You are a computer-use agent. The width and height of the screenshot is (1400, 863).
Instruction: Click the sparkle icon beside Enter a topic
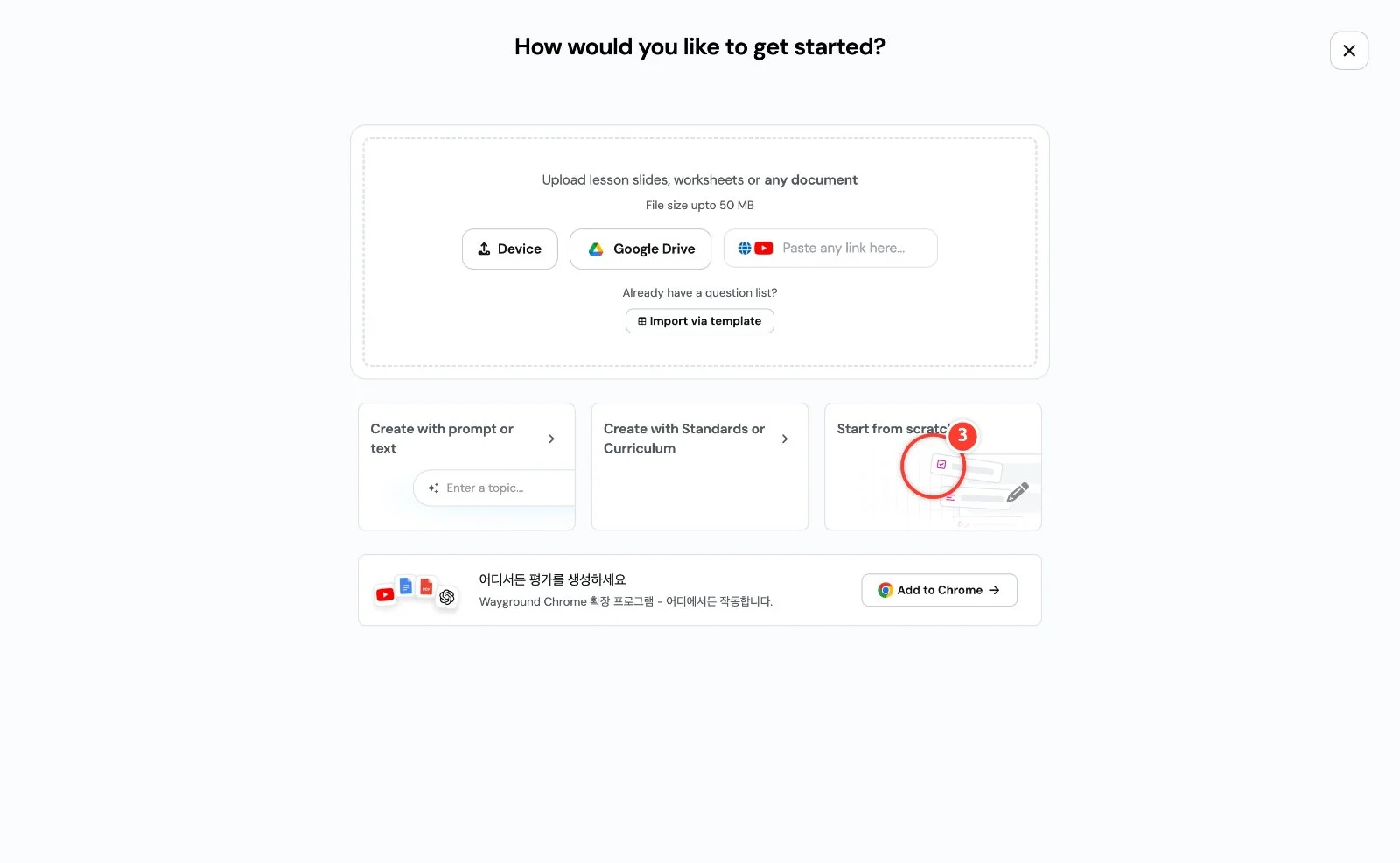tap(433, 488)
